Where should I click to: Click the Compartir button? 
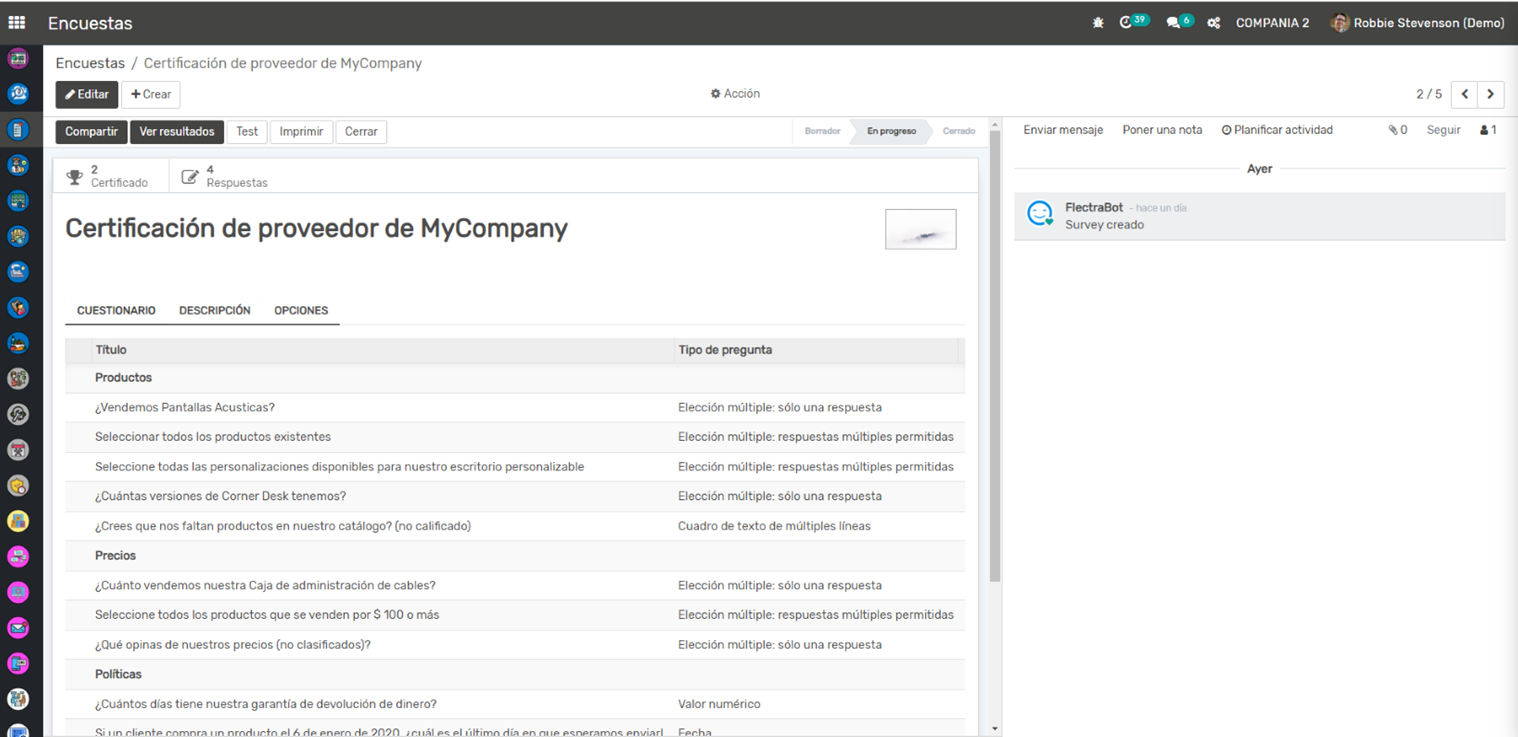coord(91,132)
